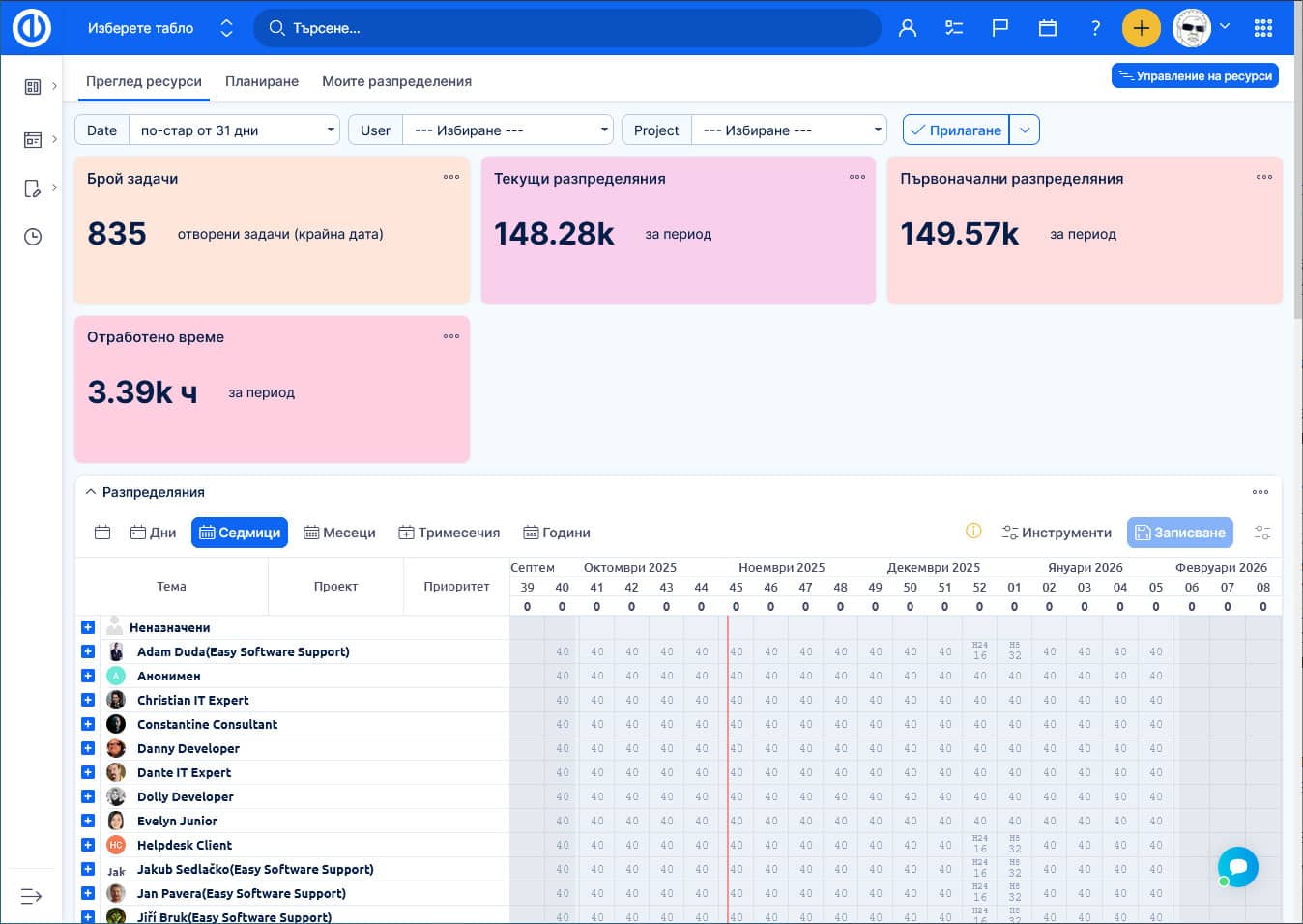The width and height of the screenshot is (1303, 924).
Task: Expand the Helpdesk Client row
Action: (x=88, y=845)
